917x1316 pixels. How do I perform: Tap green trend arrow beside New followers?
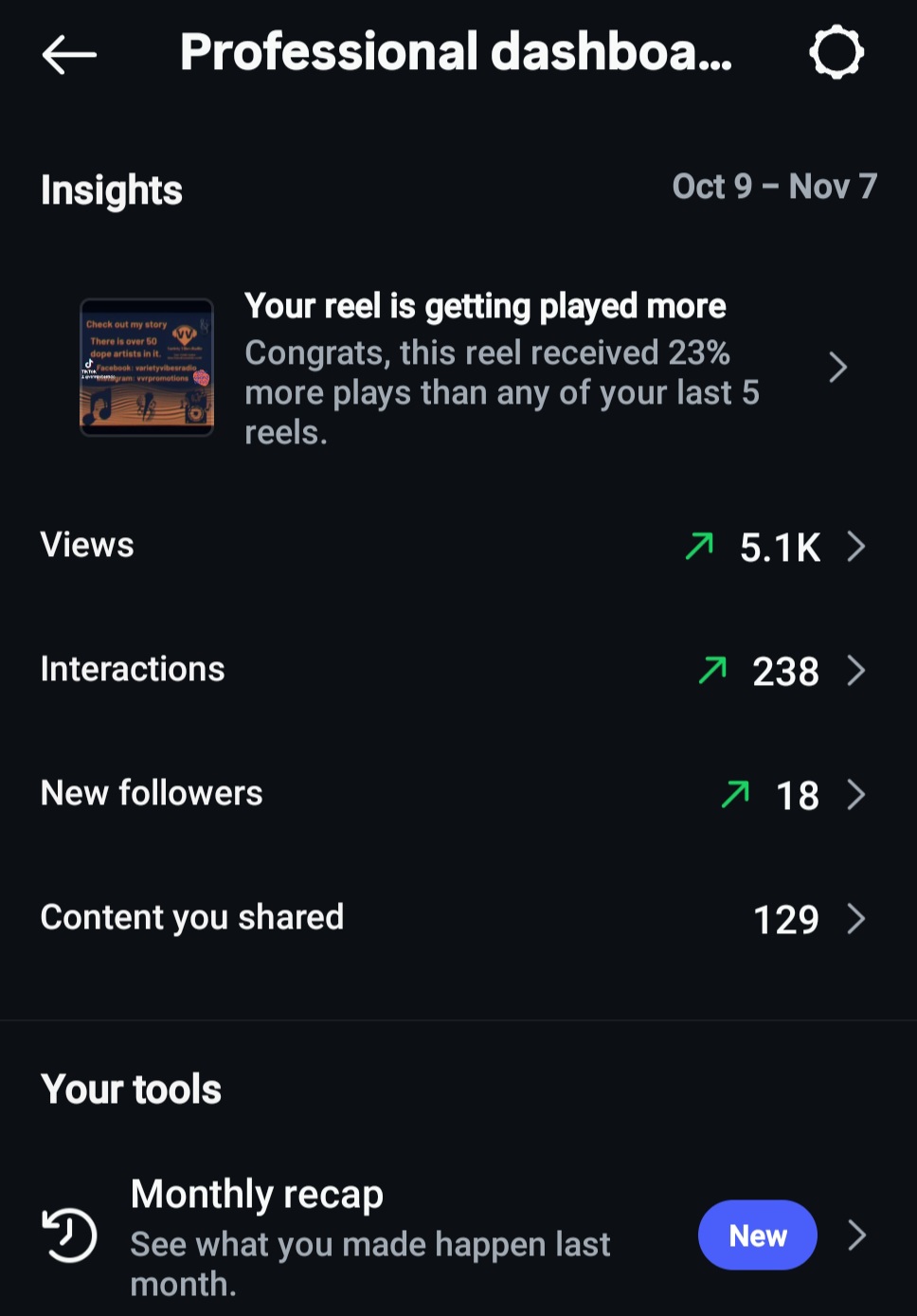point(735,794)
